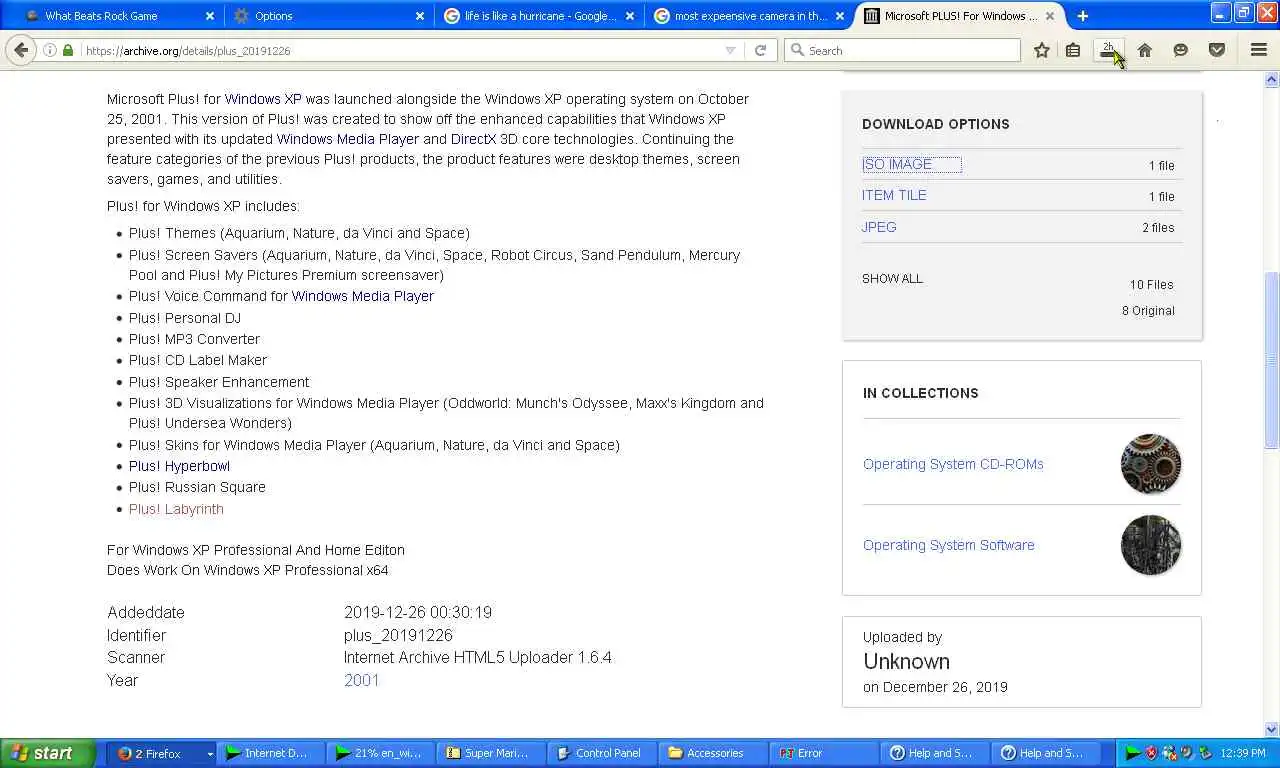Show site information via the info icon

coord(49,50)
